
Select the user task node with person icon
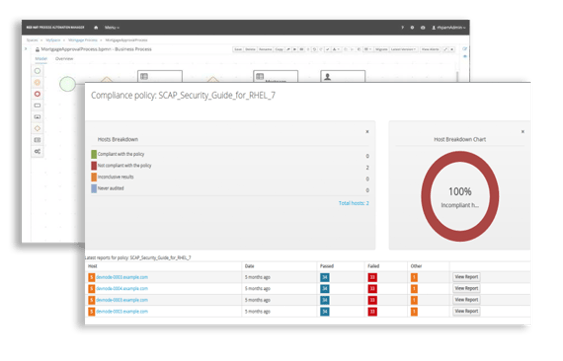343,76
